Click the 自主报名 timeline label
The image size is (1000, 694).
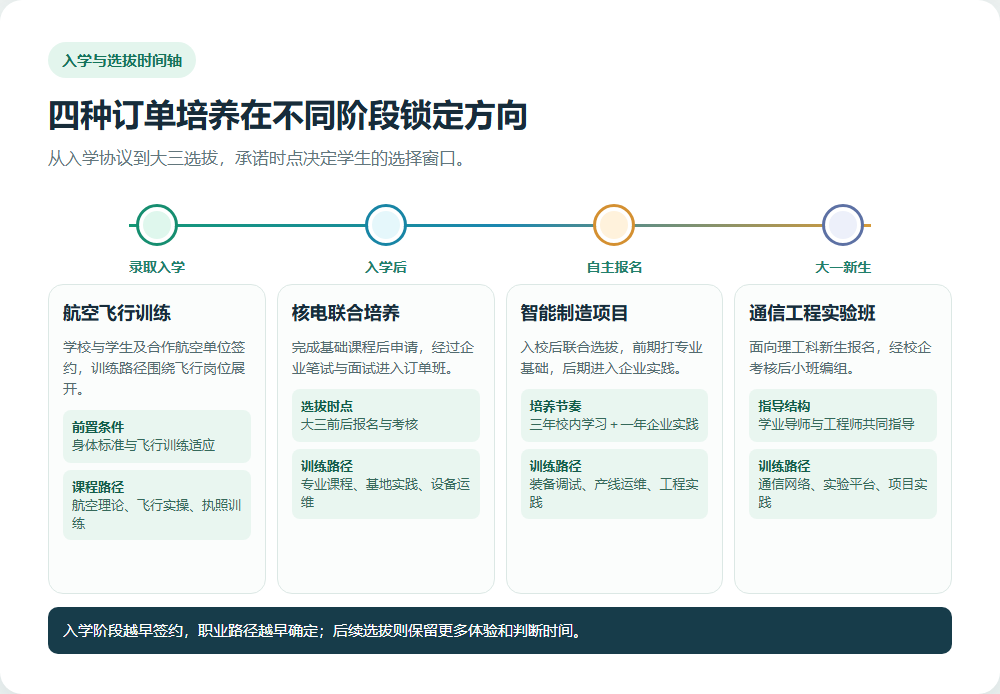(x=614, y=267)
